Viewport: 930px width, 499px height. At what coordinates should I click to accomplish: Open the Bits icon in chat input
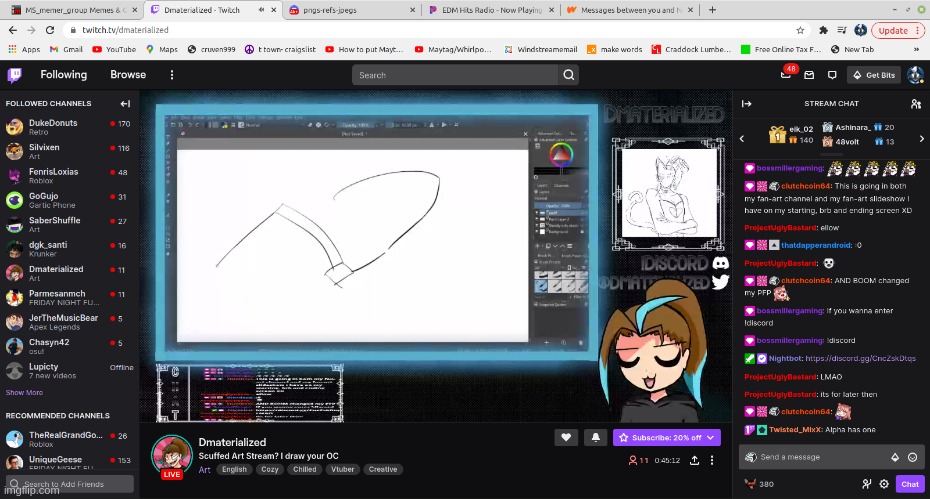(895, 457)
